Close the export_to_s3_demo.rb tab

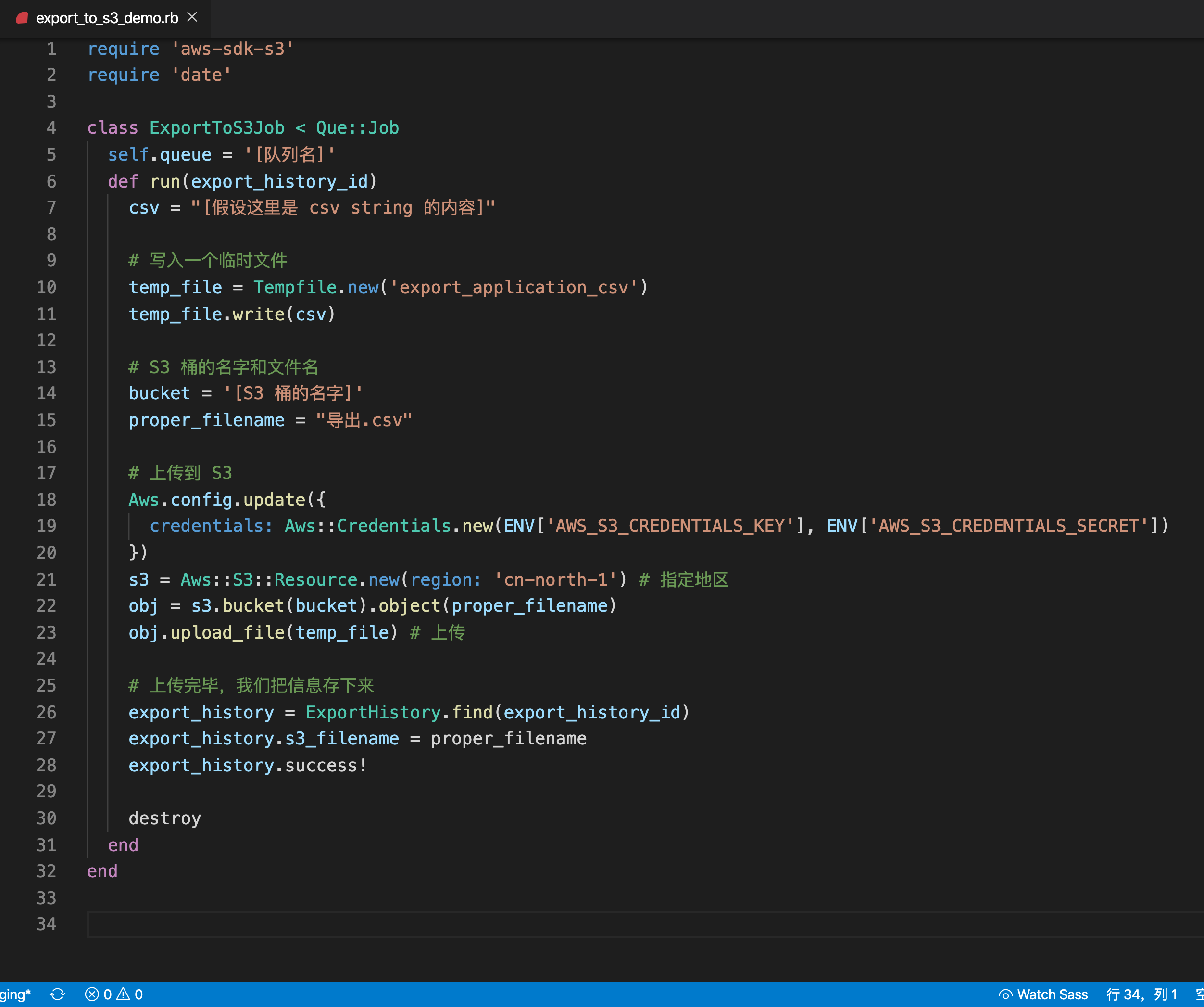[193, 17]
